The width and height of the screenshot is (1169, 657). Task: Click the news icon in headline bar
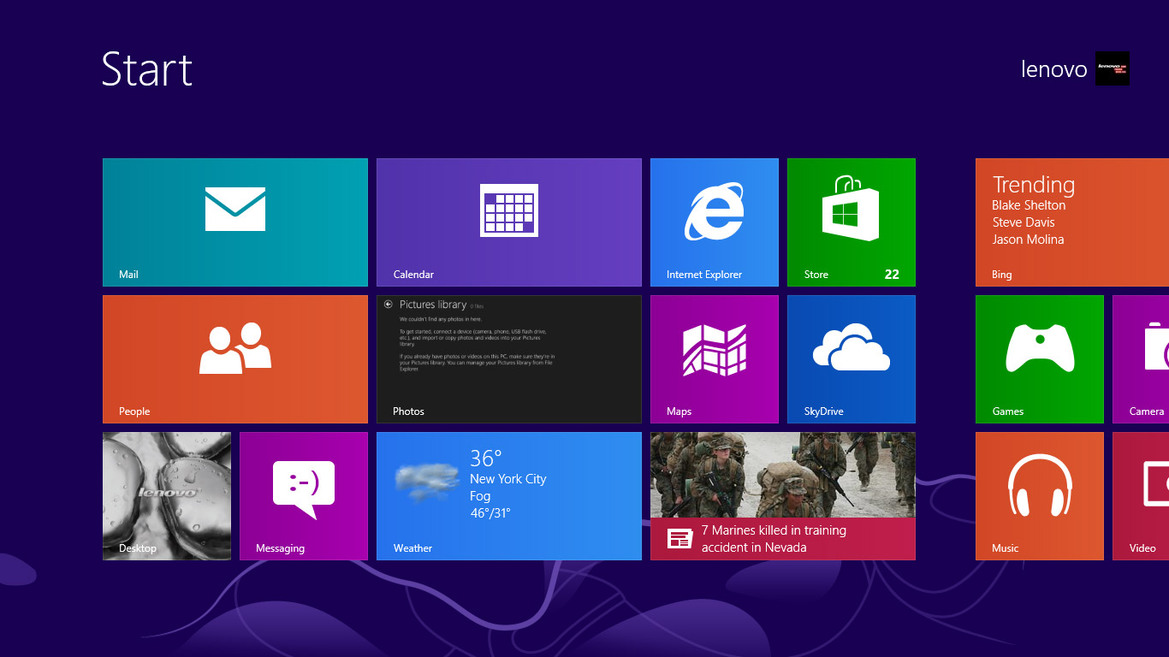click(679, 538)
